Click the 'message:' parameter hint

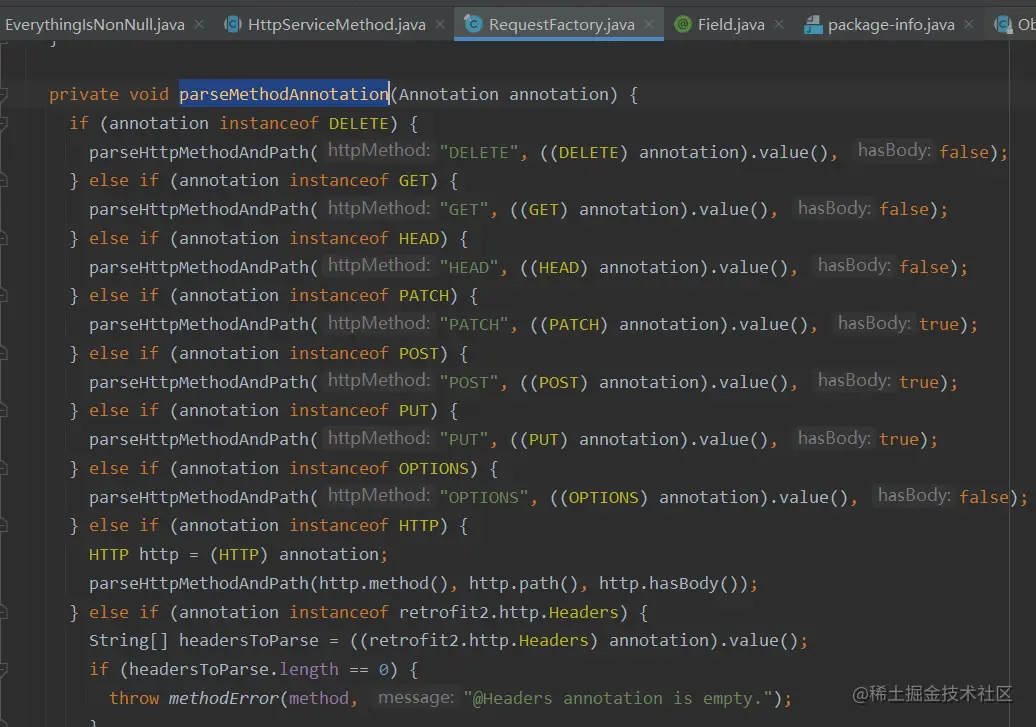coord(416,697)
